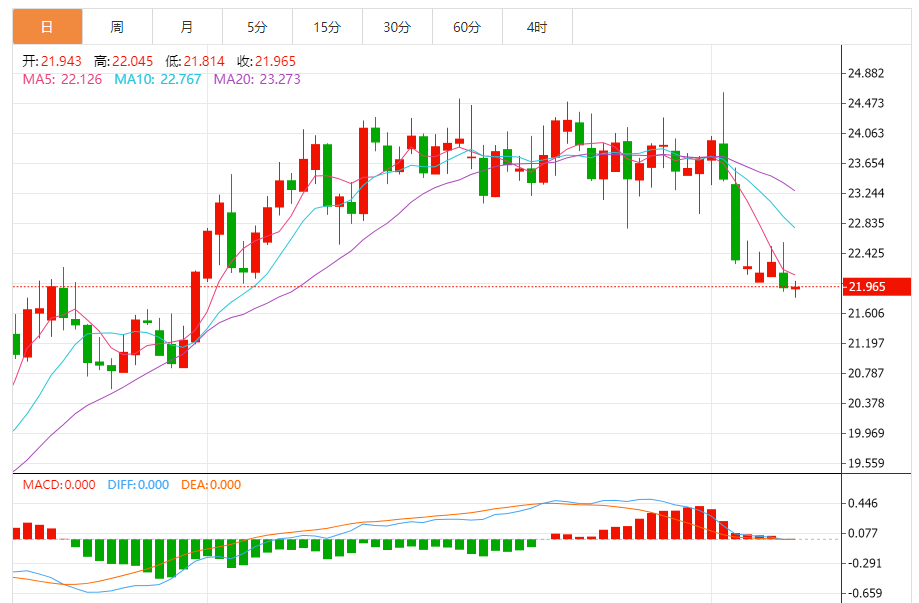Open the 30分 timeframe tab
The width and height of the screenshot is (919, 603).
point(397,27)
